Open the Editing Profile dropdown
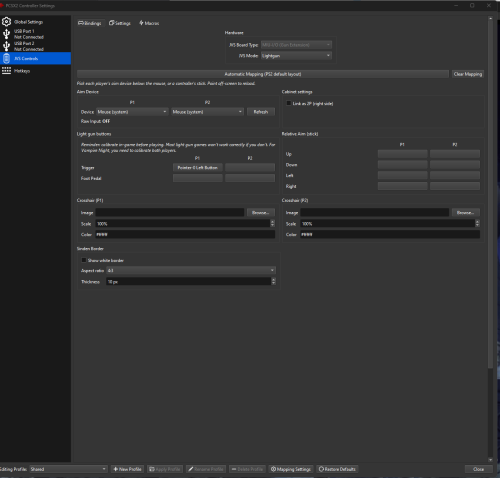Image resolution: width=500 pixels, height=478 pixels. [68, 469]
